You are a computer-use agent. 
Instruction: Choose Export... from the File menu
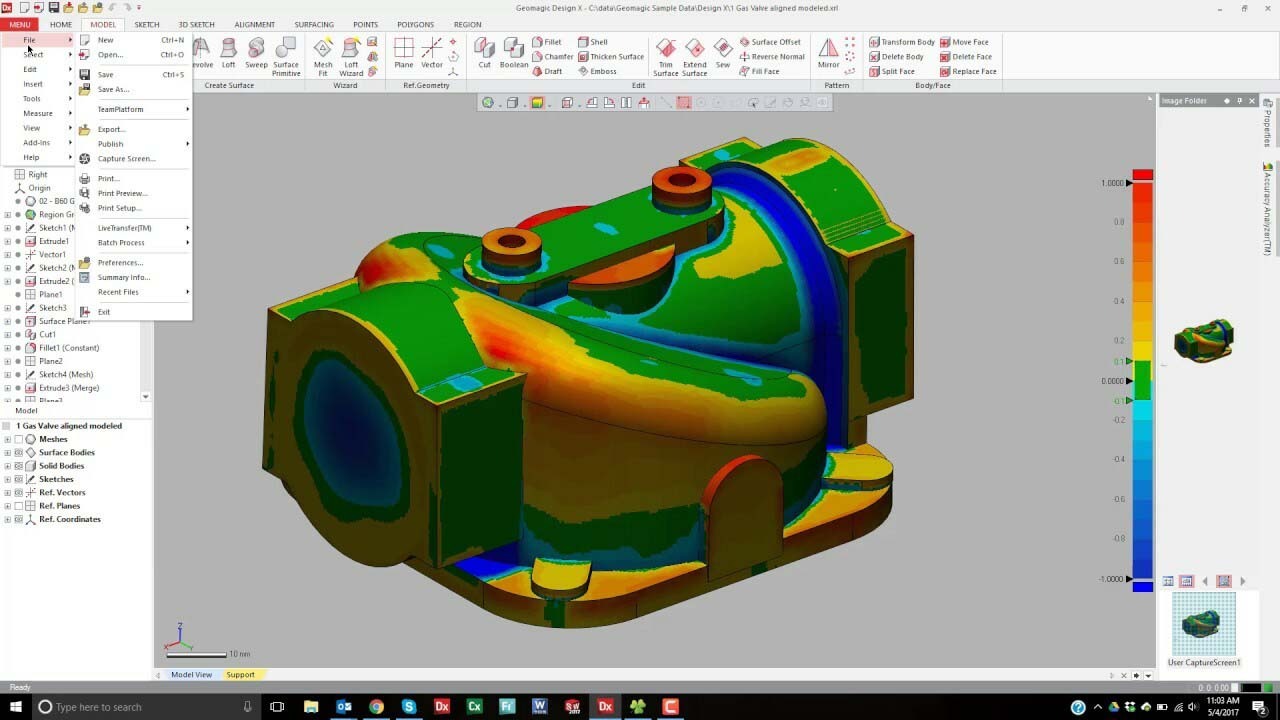134,129
